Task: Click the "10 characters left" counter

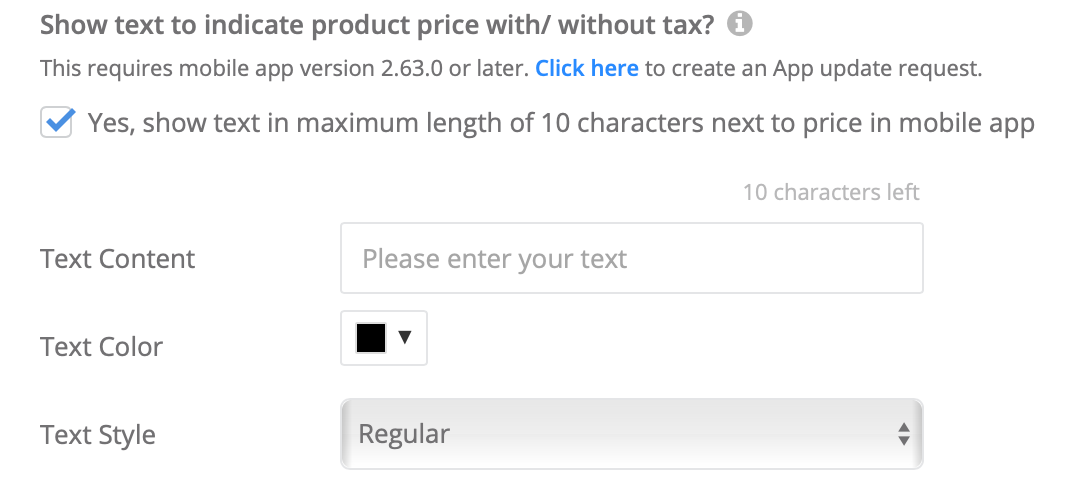Action: tap(831, 192)
